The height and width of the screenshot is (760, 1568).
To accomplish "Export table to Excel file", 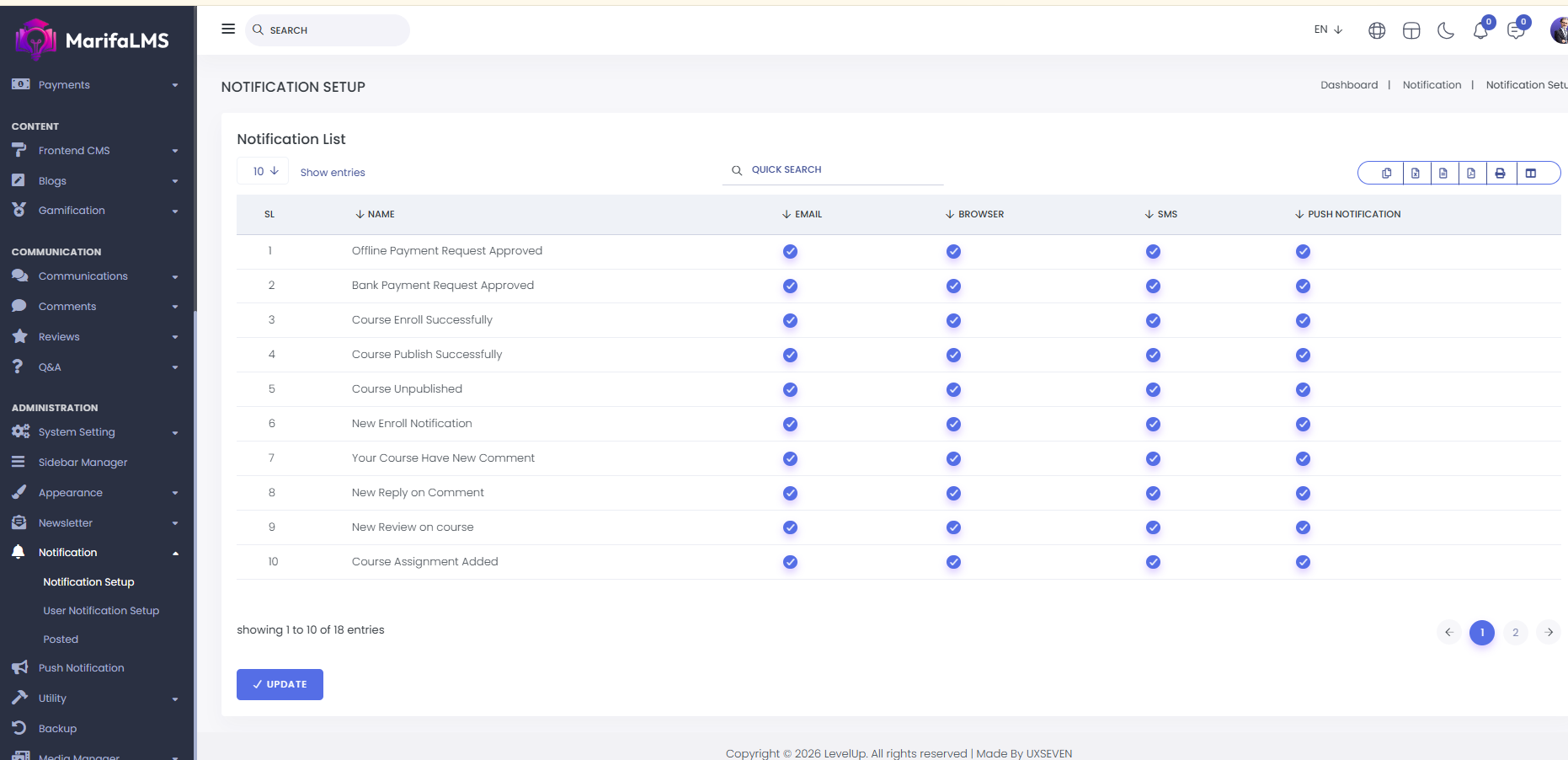I will (1416, 173).
